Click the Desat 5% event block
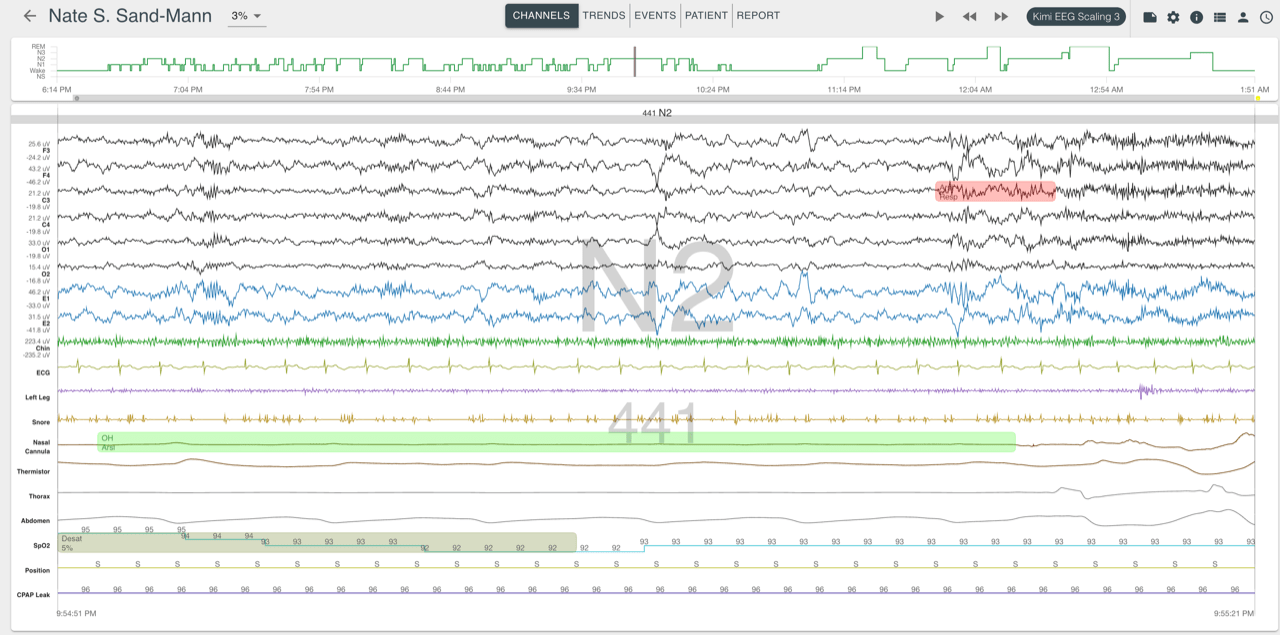The width and height of the screenshot is (1280, 635). pyautogui.click(x=317, y=542)
